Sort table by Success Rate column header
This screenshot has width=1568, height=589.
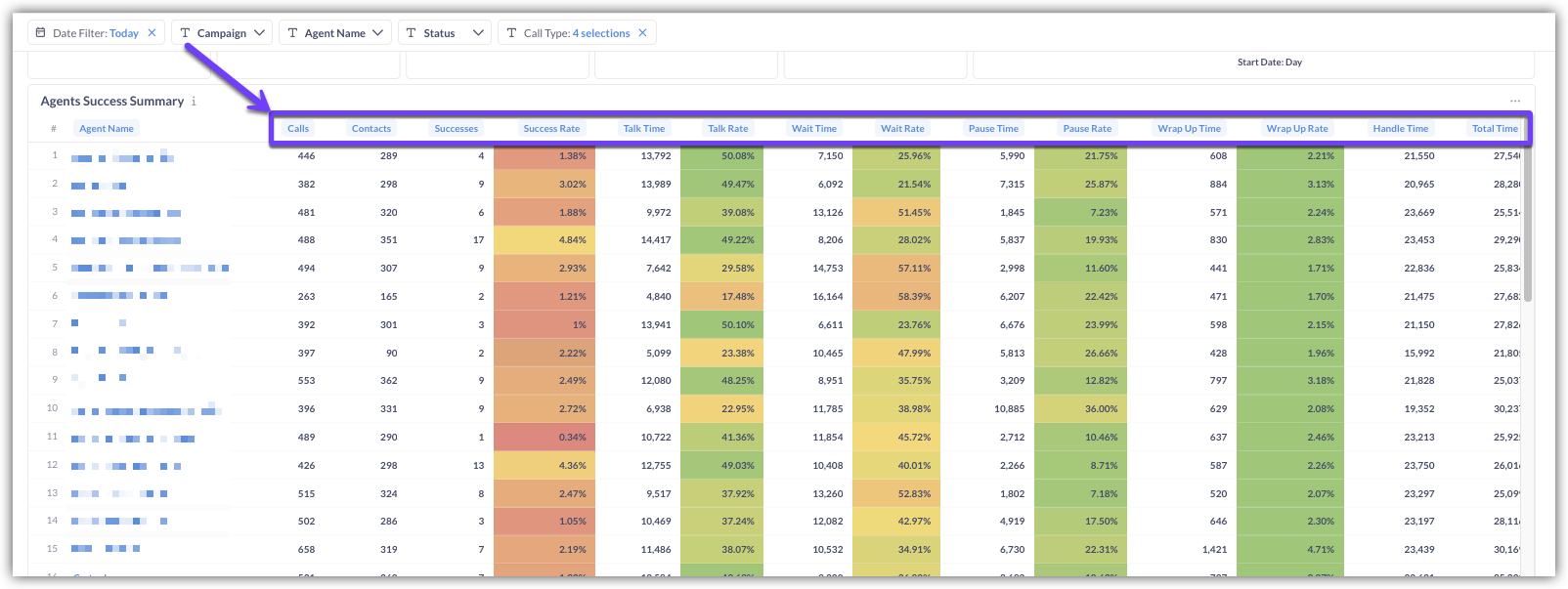(551, 129)
